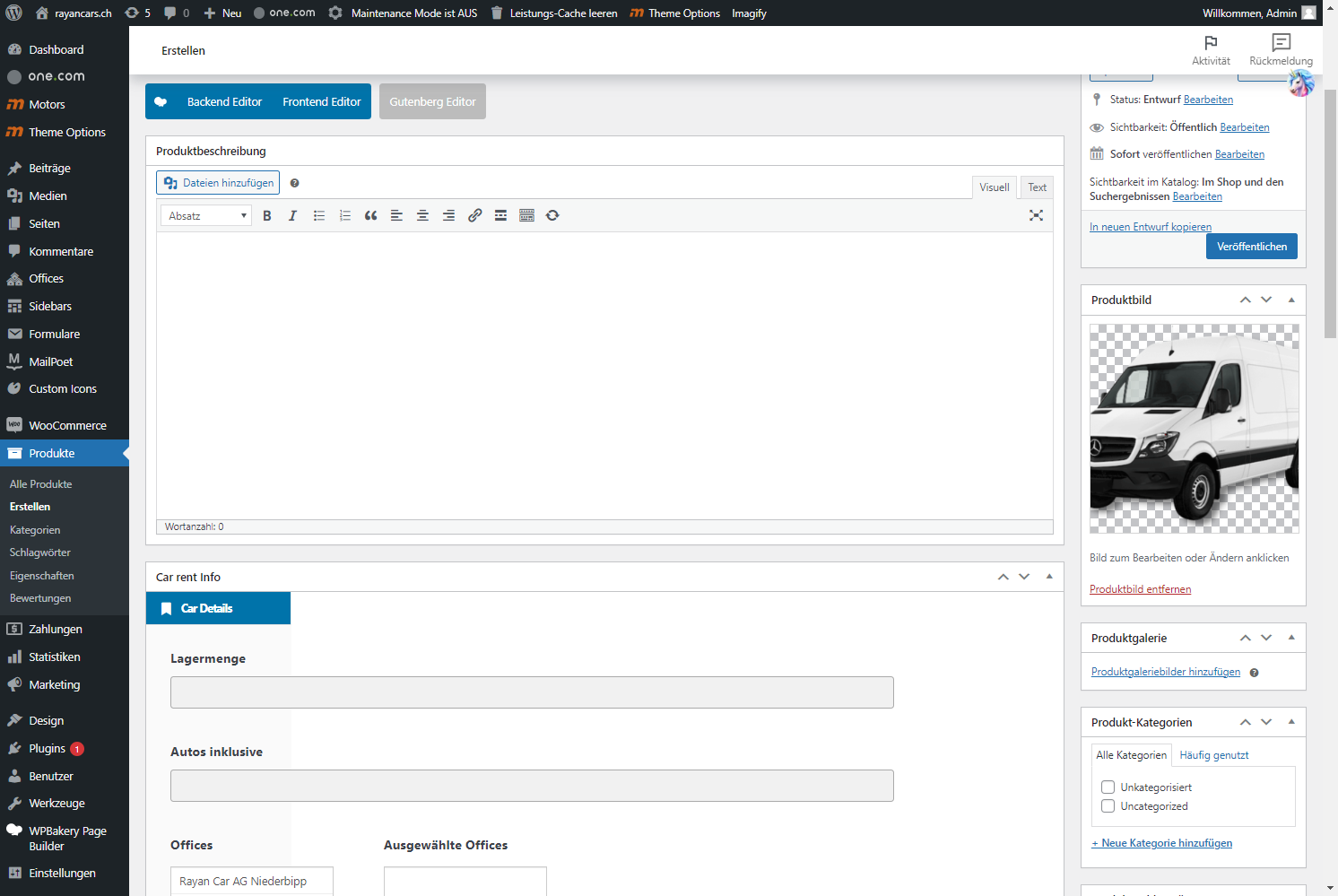Click the help icon beside Dateien hinzufügen
This screenshot has height=896, width=1338.
click(294, 183)
